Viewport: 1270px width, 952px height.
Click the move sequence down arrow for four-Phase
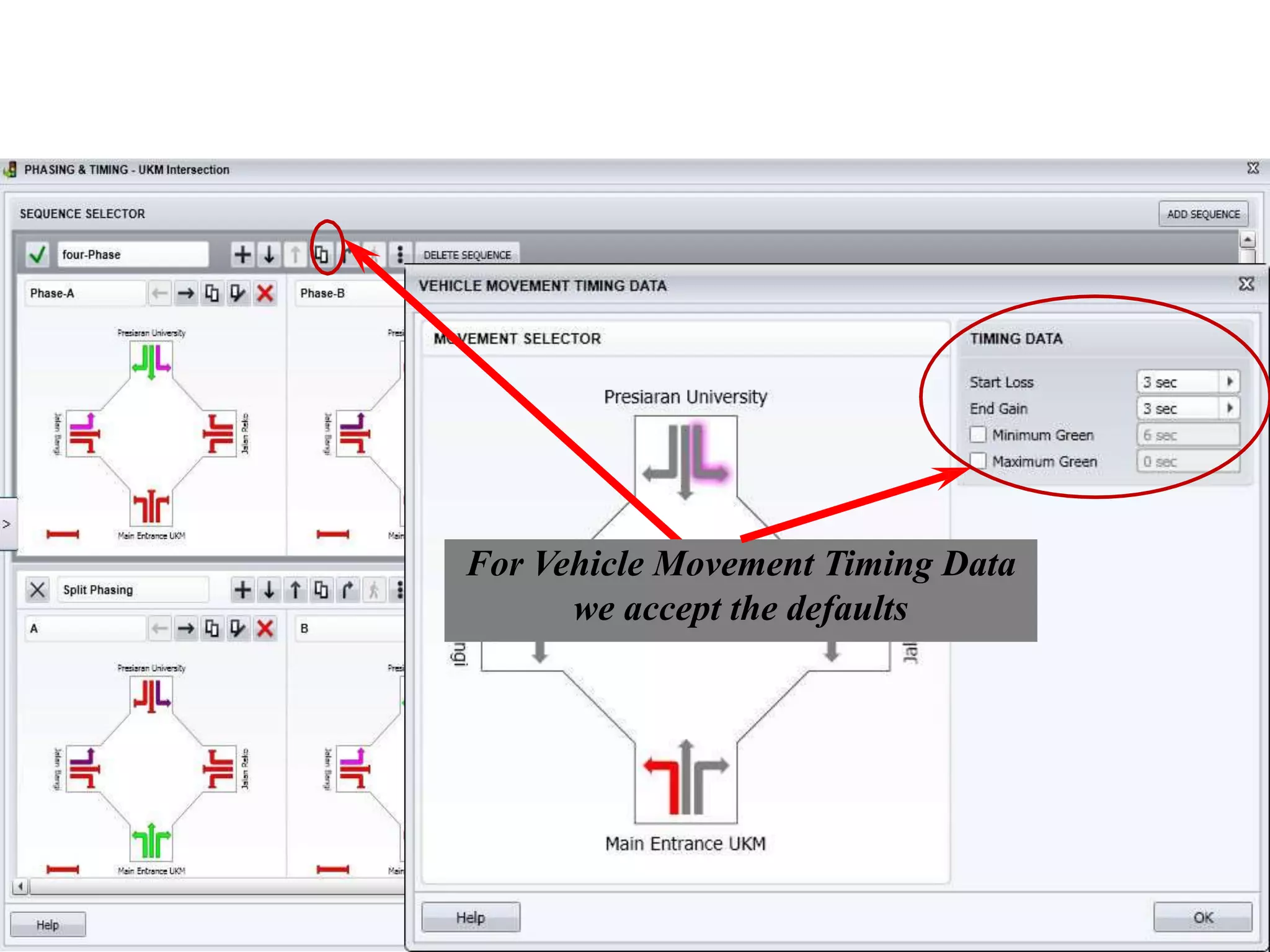(269, 255)
